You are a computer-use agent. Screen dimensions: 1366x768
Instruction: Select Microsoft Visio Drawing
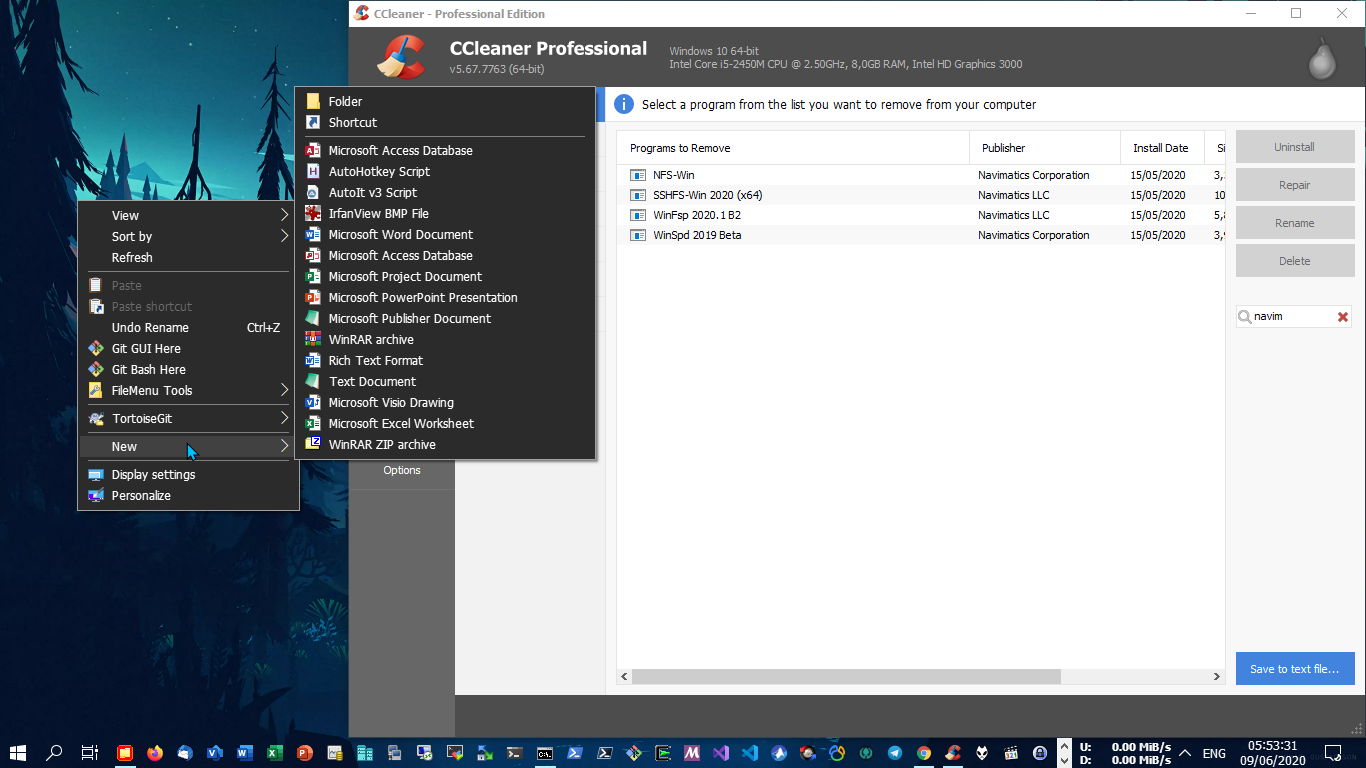445,402
